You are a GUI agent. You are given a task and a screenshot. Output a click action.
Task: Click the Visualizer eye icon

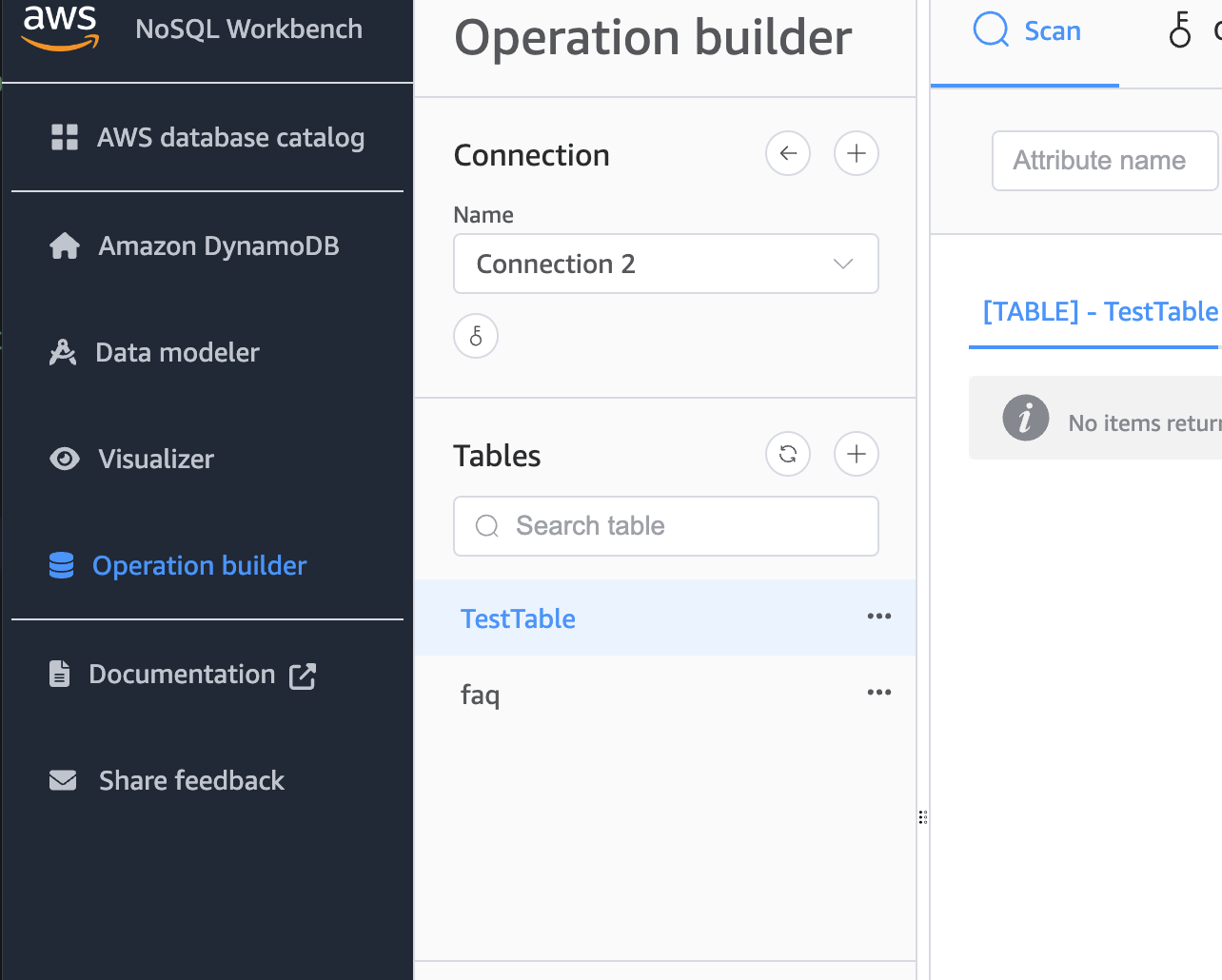[65, 459]
